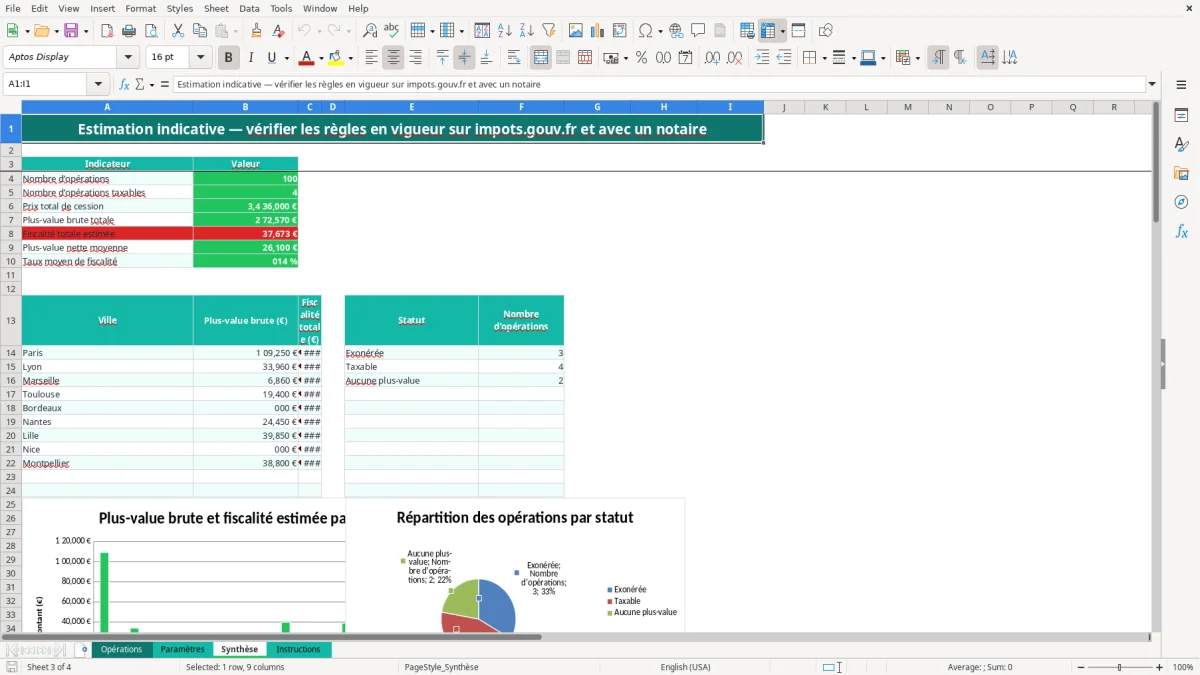Click the Export as PDF icon
This screenshot has width=1200, height=675.
coord(107,31)
